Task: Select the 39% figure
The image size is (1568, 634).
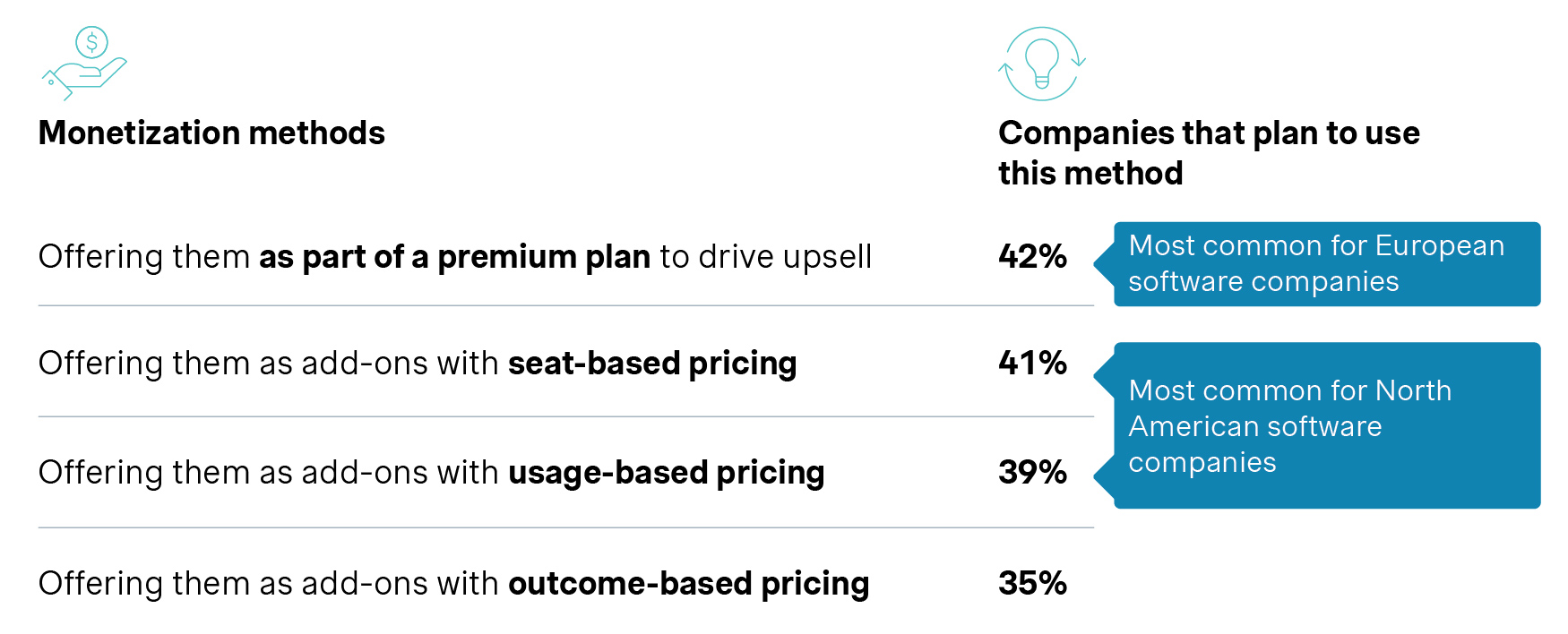Action: pyautogui.click(x=1032, y=473)
